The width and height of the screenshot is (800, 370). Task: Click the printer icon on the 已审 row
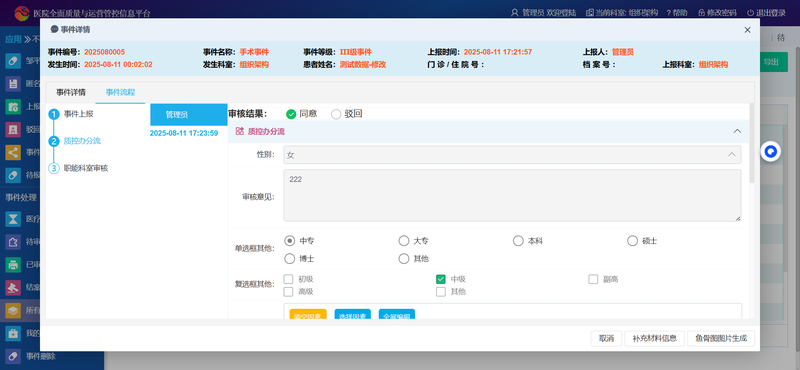point(13,264)
